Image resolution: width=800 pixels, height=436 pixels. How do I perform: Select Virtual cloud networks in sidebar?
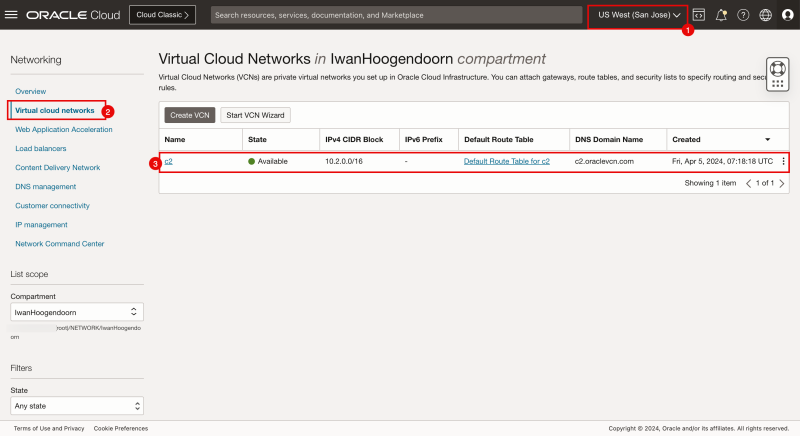click(x=55, y=110)
